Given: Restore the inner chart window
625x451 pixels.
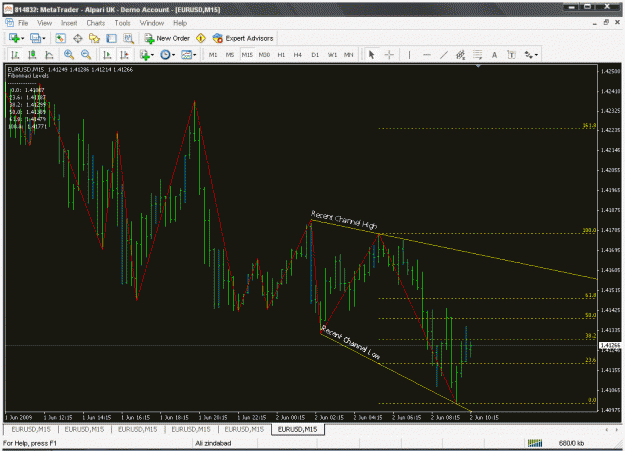Looking at the screenshot, I should coord(606,23).
